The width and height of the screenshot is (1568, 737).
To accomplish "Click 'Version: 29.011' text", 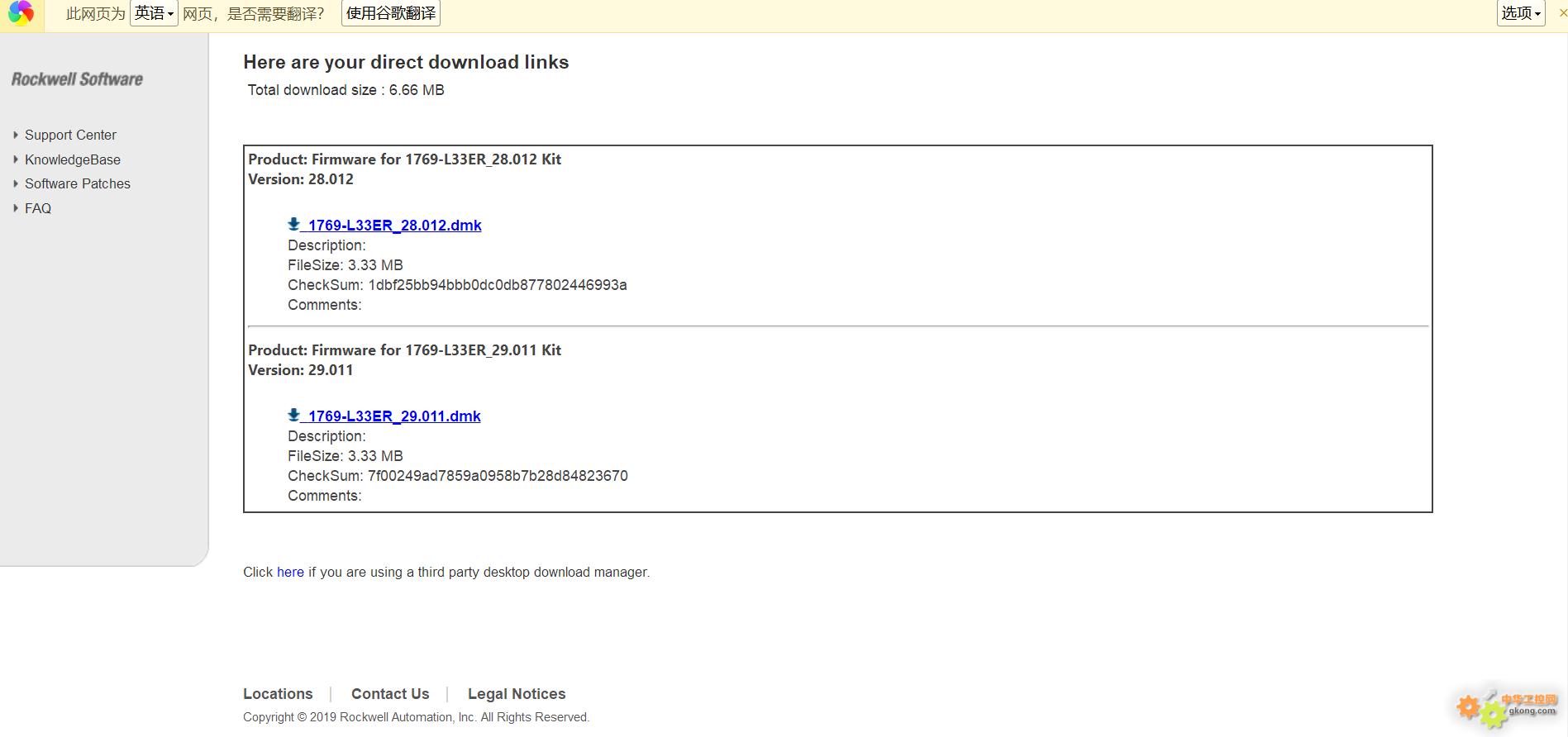I will tap(301, 370).
